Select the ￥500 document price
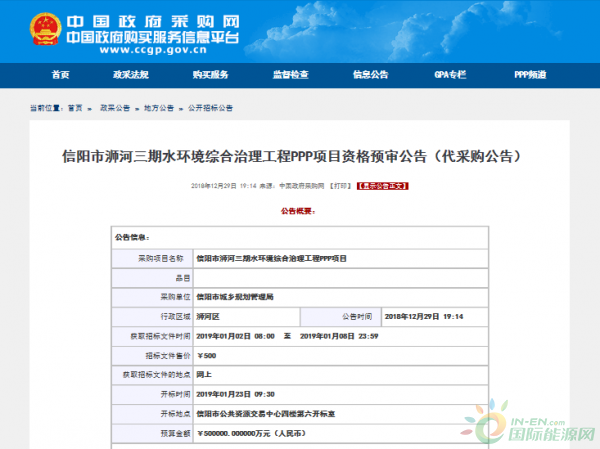Screen dimensions: 600x449 tap(207, 356)
